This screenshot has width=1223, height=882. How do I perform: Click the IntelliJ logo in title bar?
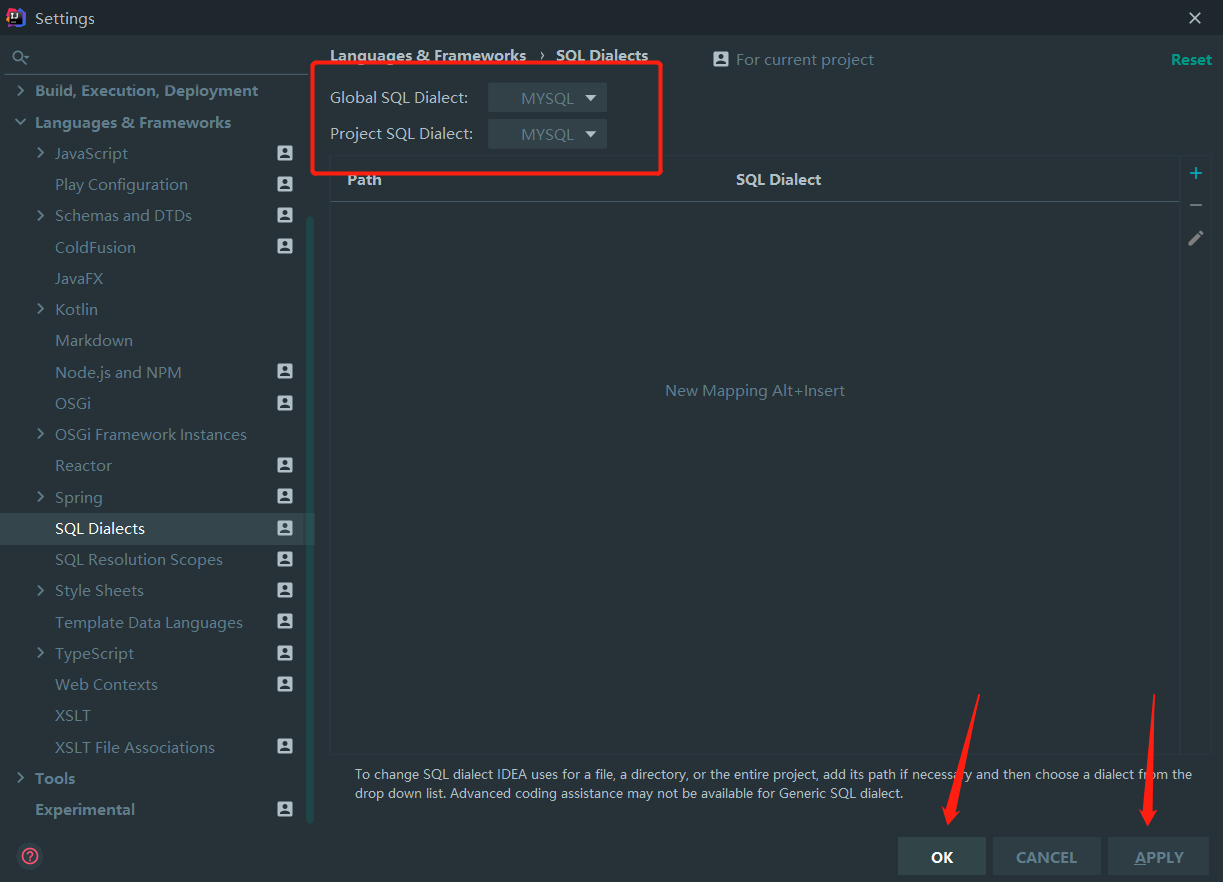click(x=16, y=17)
